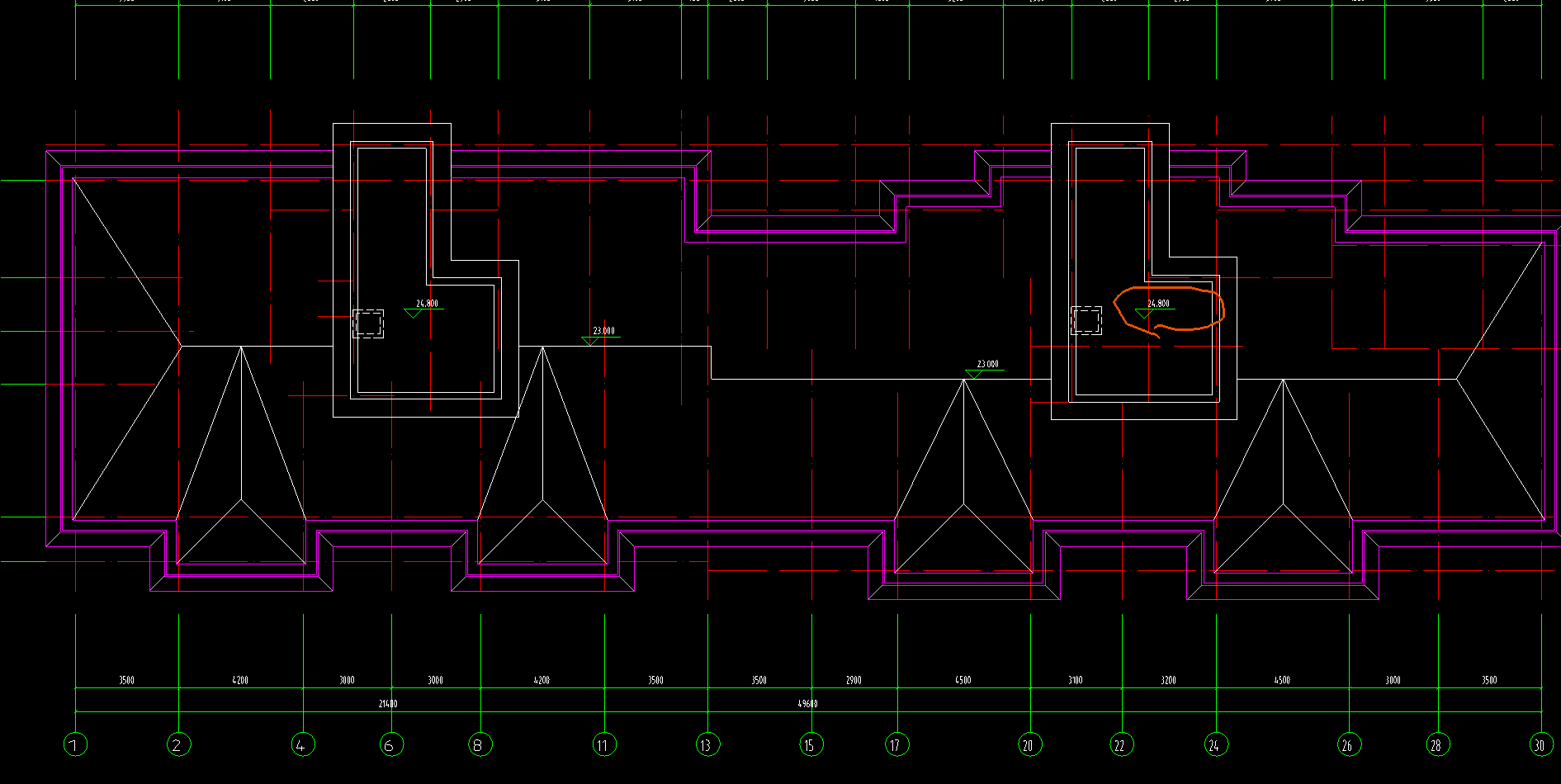Click the 3100 dimension text
This screenshot has height=784, width=1561.
point(1075,680)
